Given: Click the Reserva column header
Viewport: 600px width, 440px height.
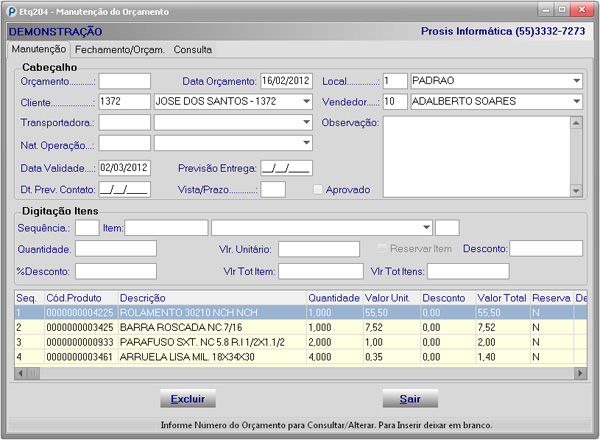Looking at the screenshot, I should 551,298.
